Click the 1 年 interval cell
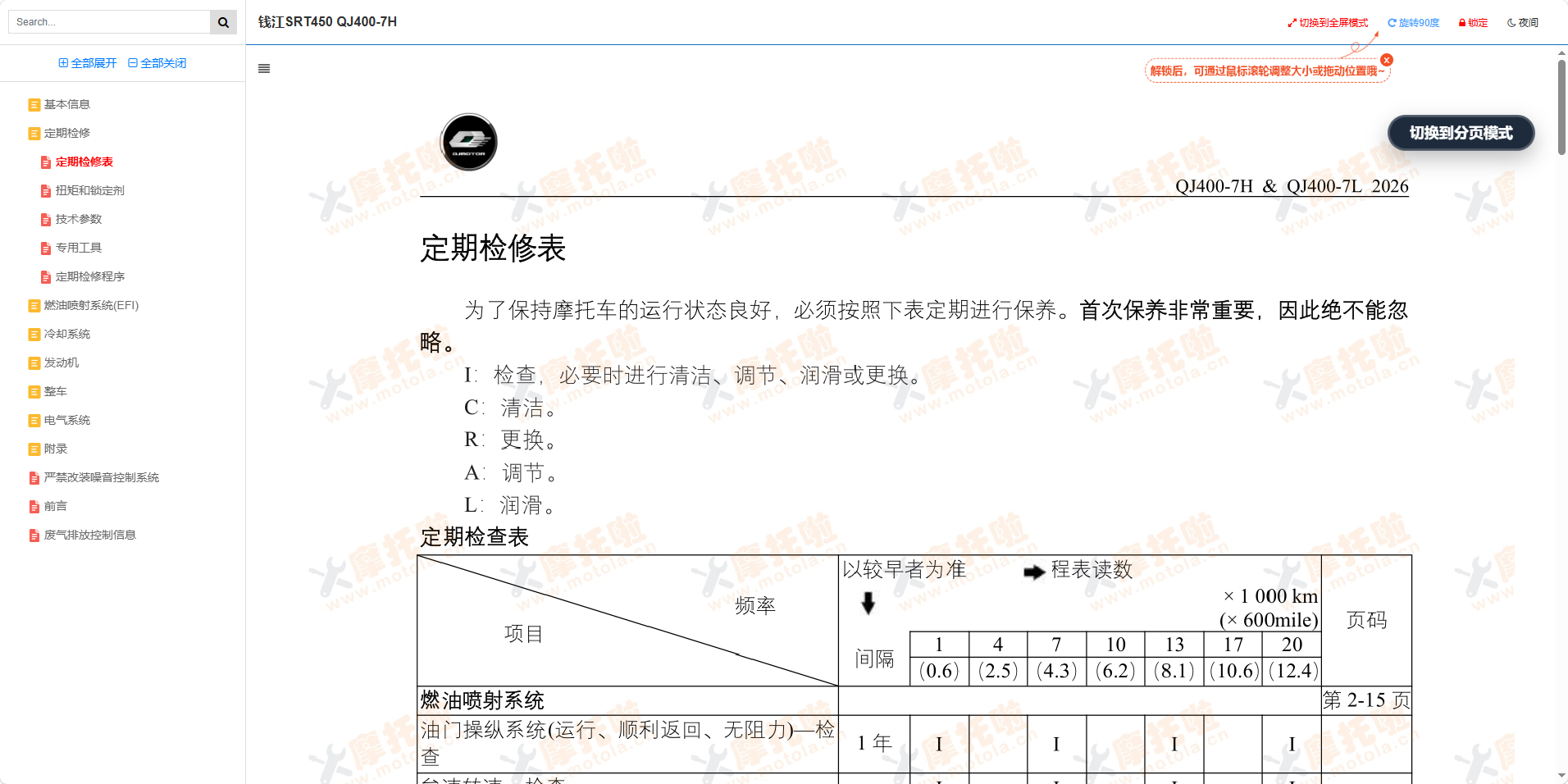Image resolution: width=1568 pixels, height=784 pixels. (874, 743)
